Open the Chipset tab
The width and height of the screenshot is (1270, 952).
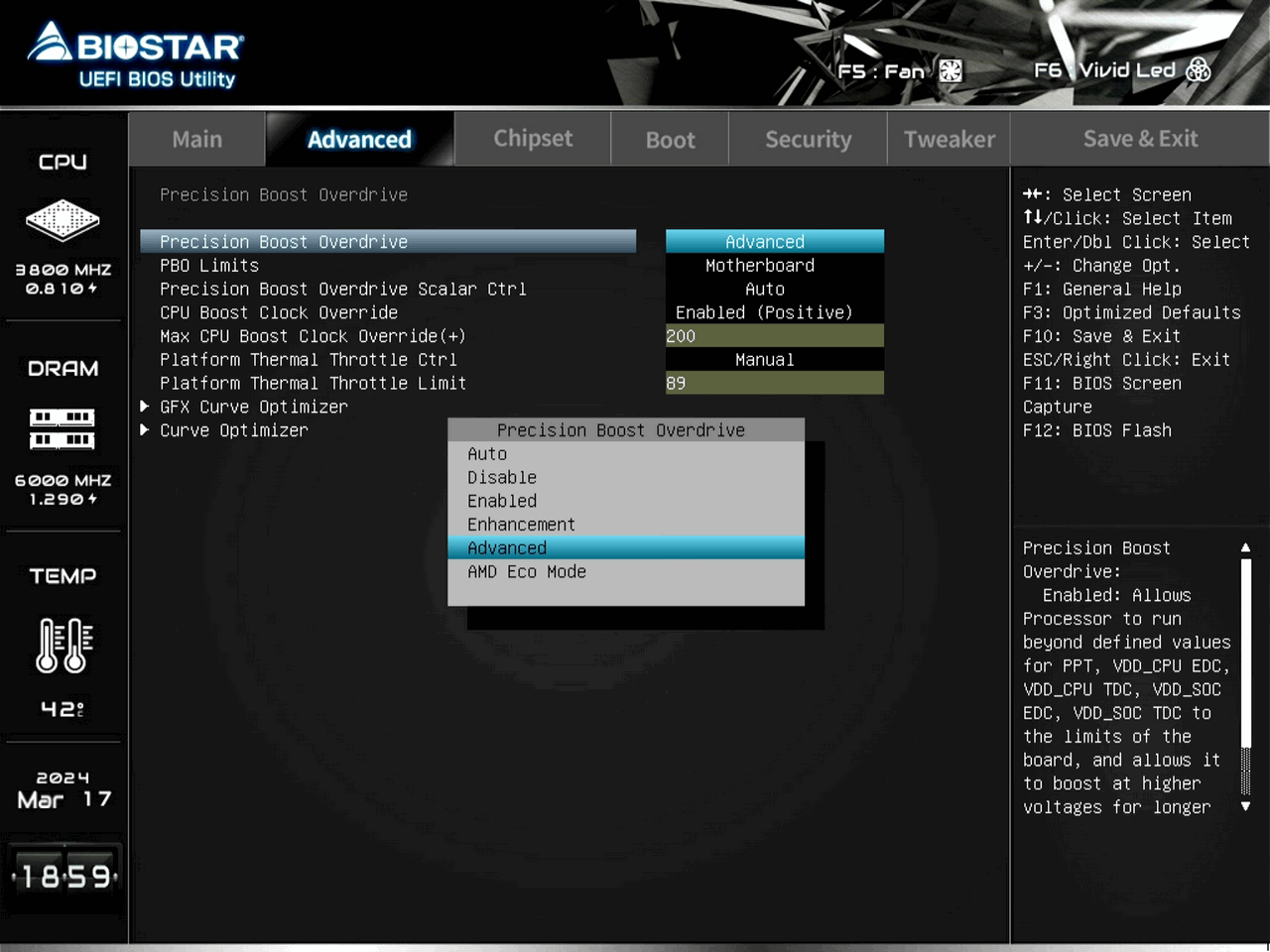coord(533,138)
